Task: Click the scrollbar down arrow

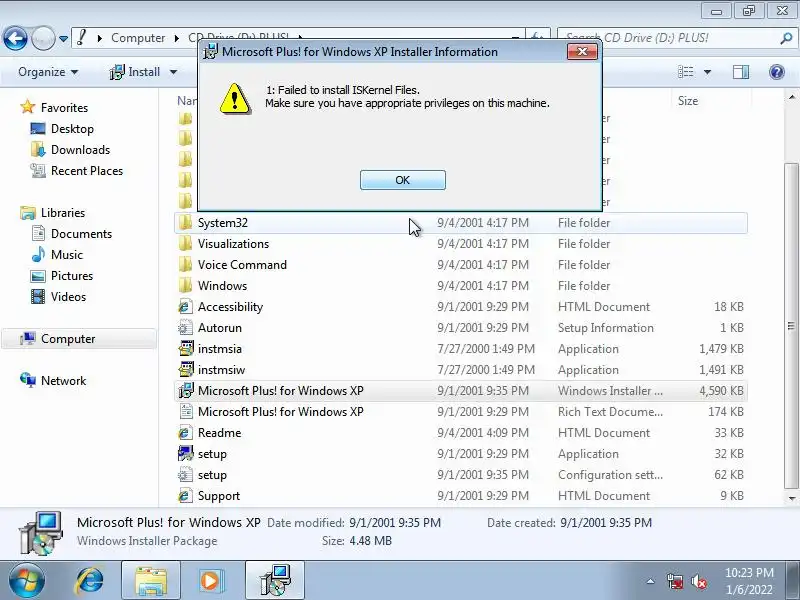Action: 791,498
